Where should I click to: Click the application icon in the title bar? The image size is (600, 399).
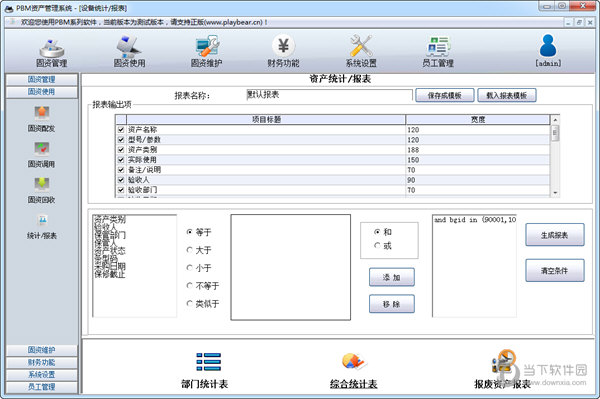tap(9, 8)
